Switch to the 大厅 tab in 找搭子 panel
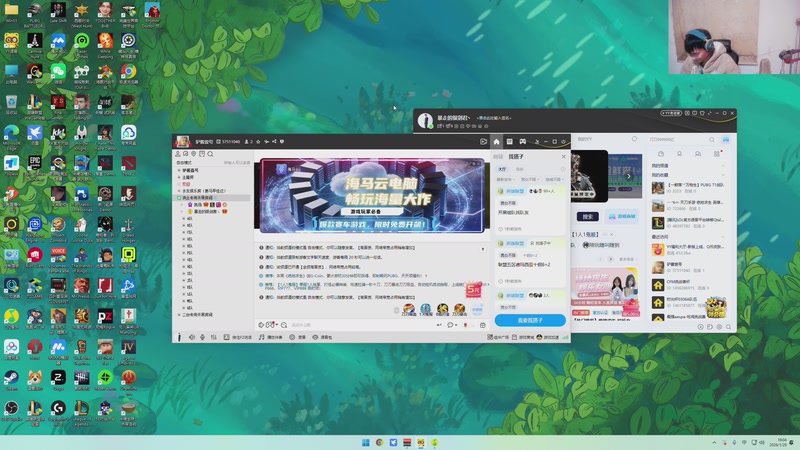800x450 pixels. [503, 169]
